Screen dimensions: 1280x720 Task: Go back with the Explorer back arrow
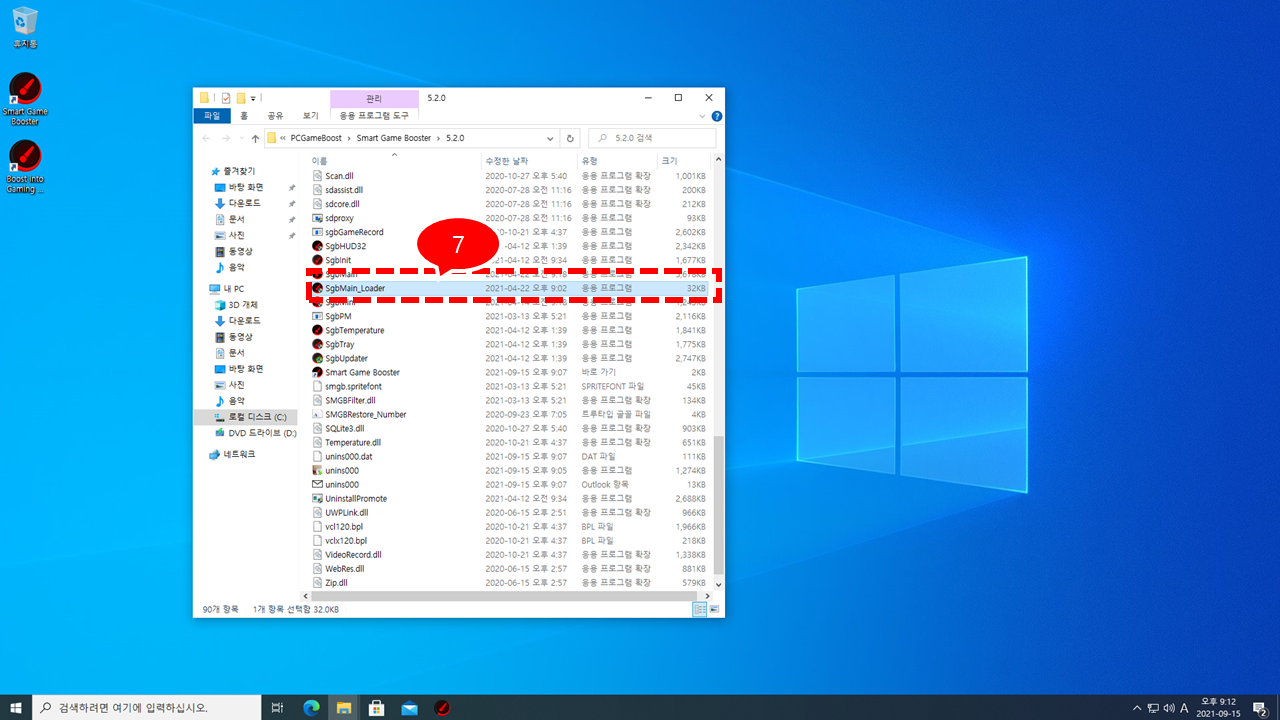(x=207, y=138)
